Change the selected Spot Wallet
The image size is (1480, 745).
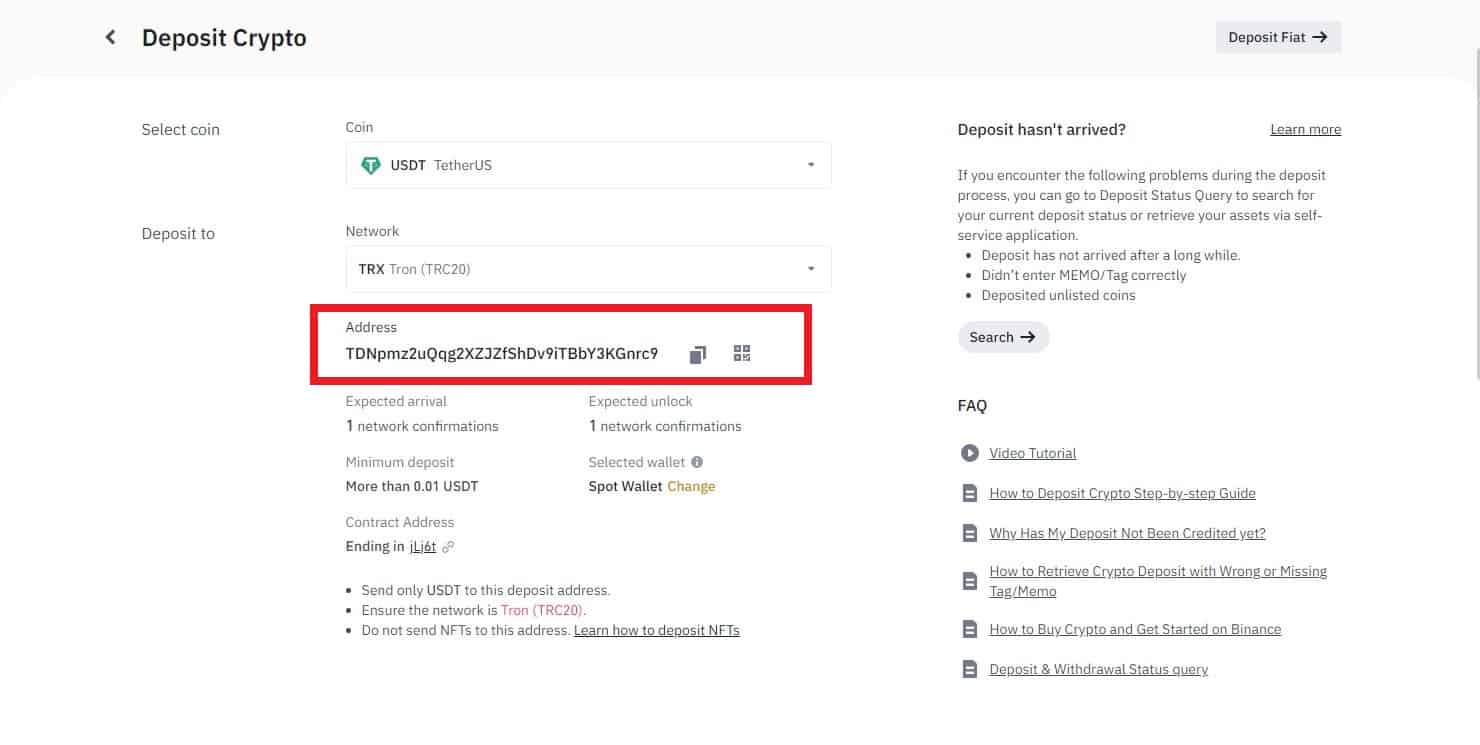pyautogui.click(x=691, y=487)
